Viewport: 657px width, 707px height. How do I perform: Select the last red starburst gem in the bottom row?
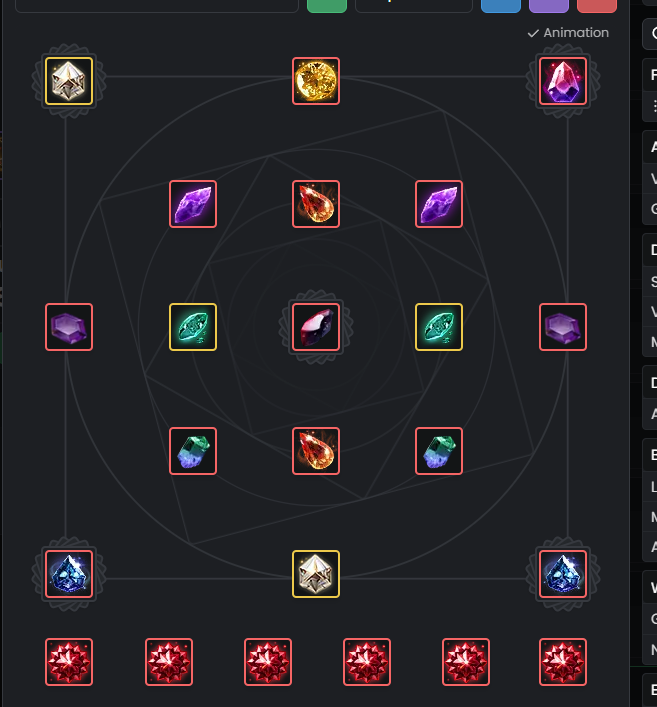pyautogui.click(x=563, y=662)
